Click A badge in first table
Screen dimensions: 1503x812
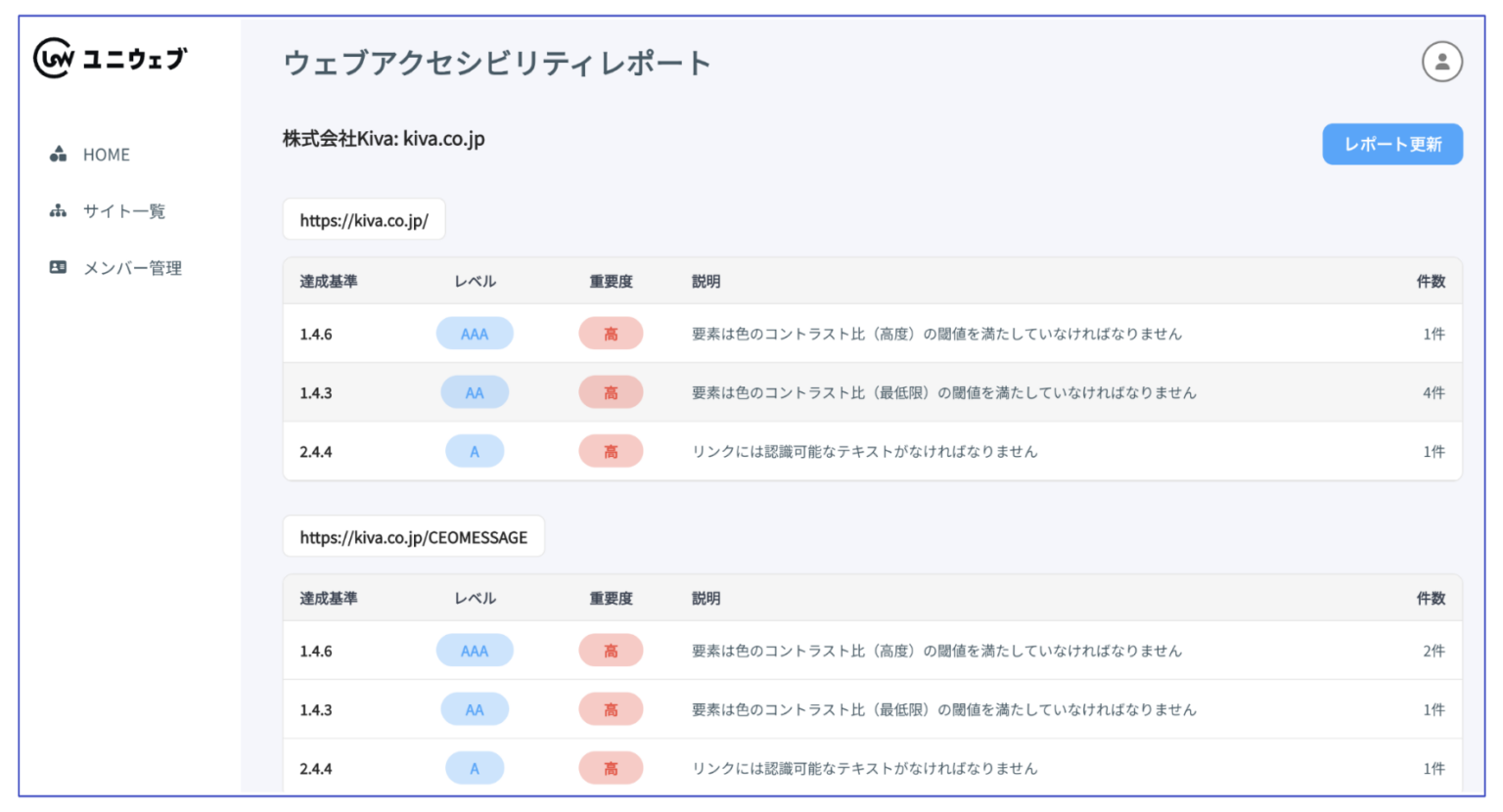[x=475, y=451]
